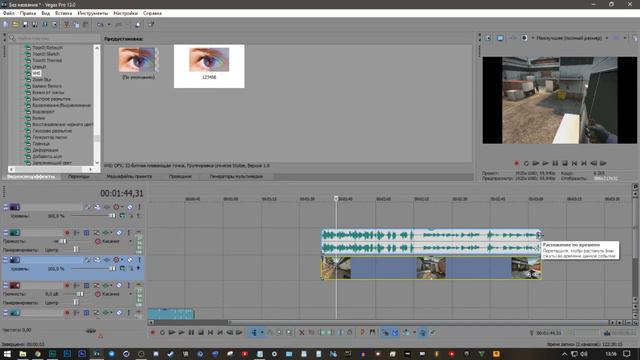Image resolution: width=640 pixels, height=360 pixels.
Task: Click the video clip on the timeline
Action: tap(431, 268)
